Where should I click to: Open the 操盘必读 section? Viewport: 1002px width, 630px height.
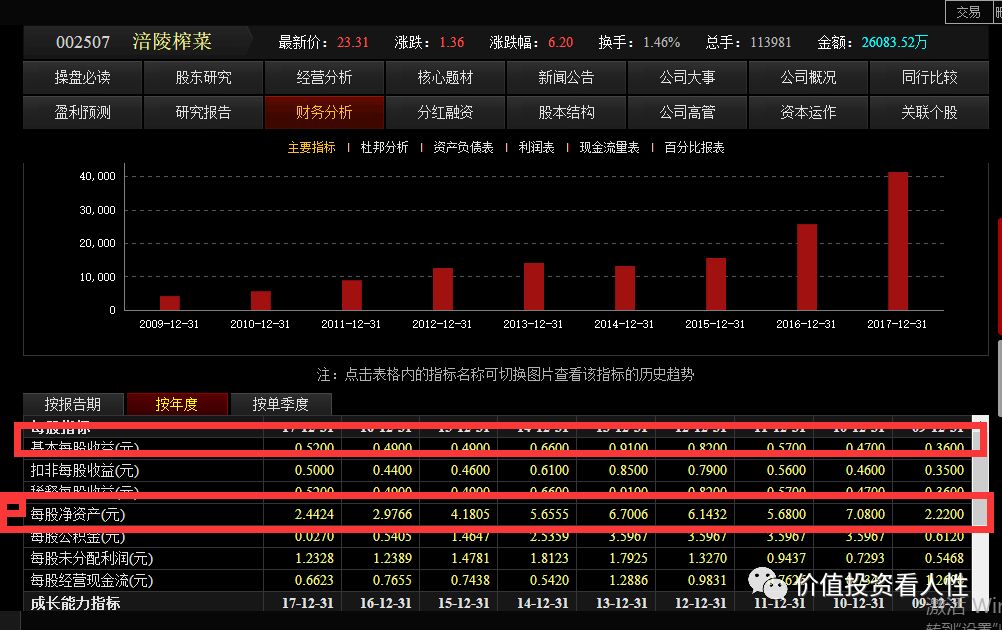82,77
